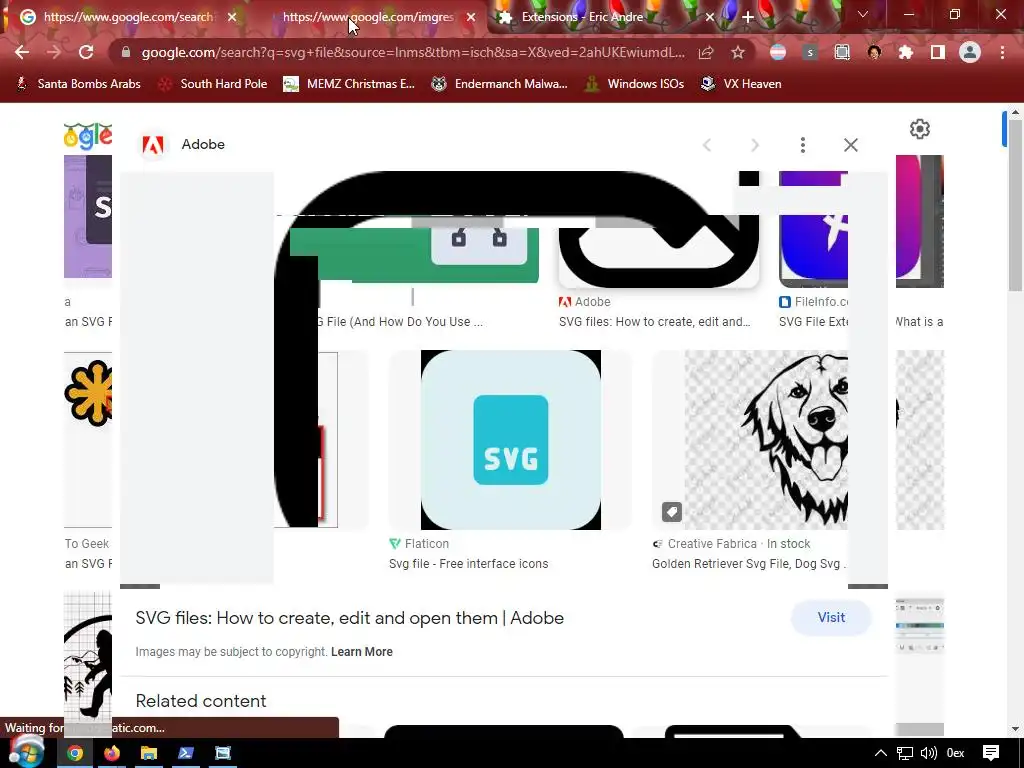Open a new tab with plus button

pos(748,18)
